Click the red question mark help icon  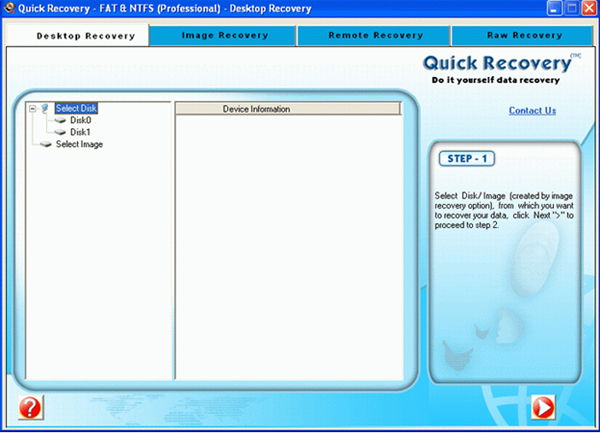(31, 407)
